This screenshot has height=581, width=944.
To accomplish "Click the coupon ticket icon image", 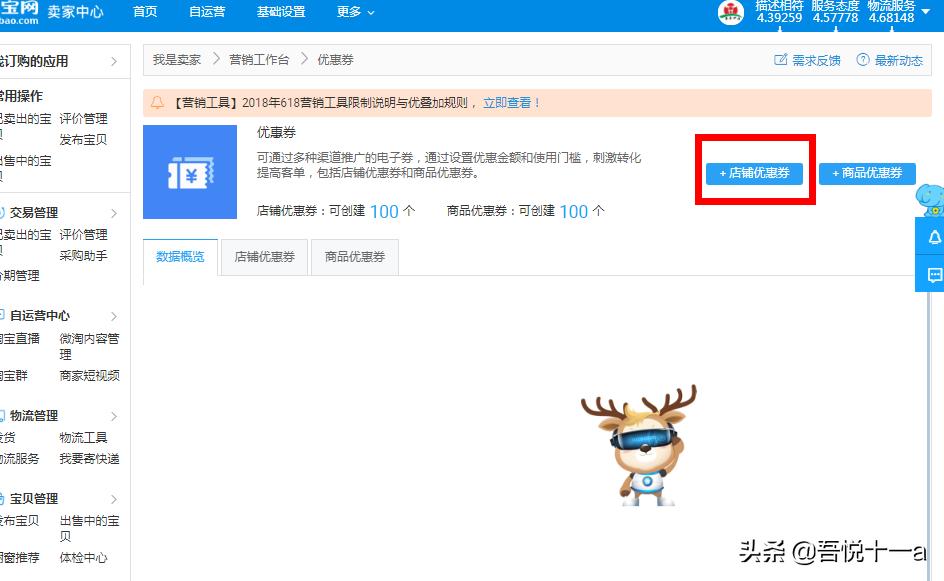I will [190, 172].
